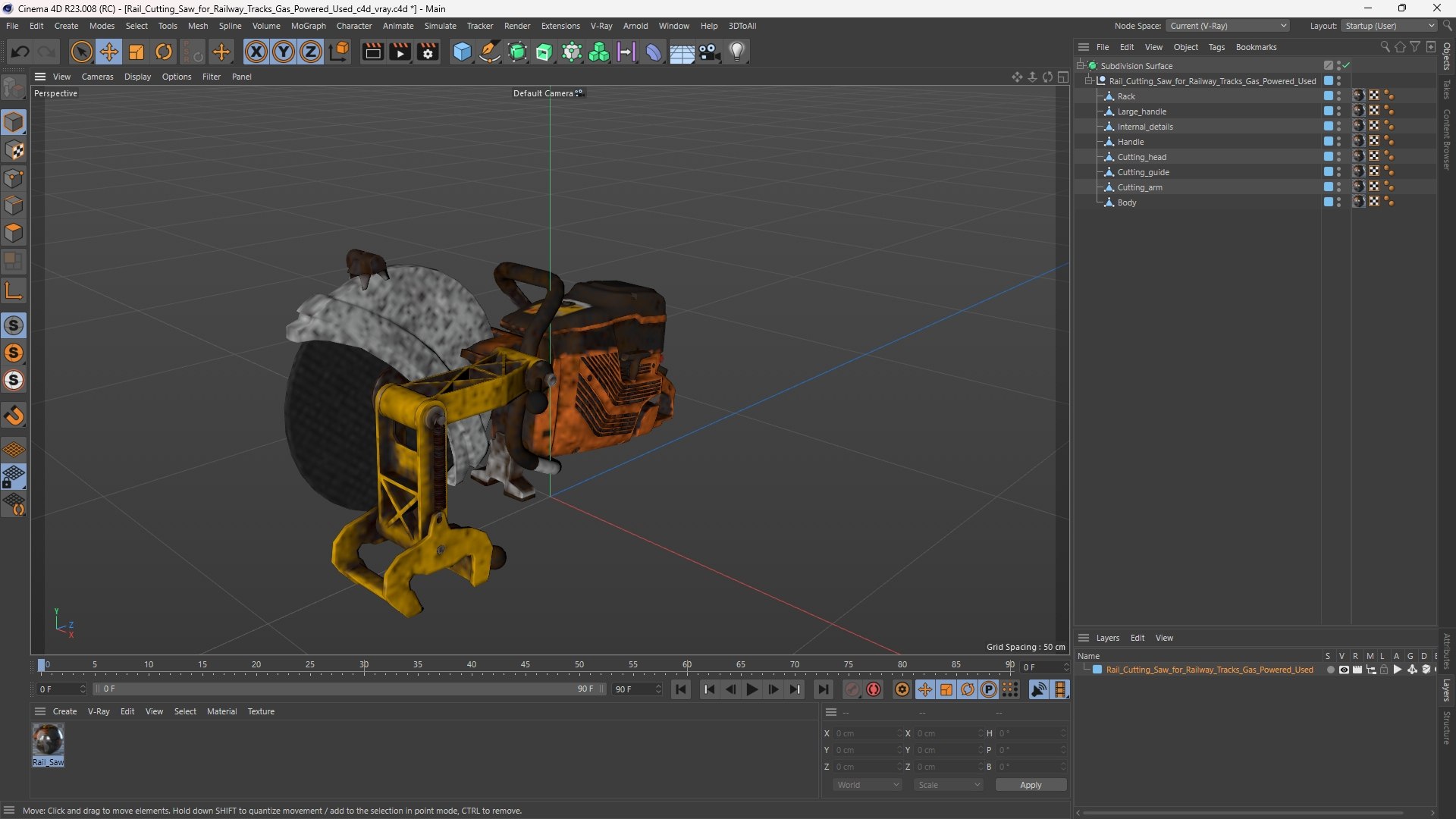Select the Move tool icon
The image size is (1456, 819).
click(109, 52)
